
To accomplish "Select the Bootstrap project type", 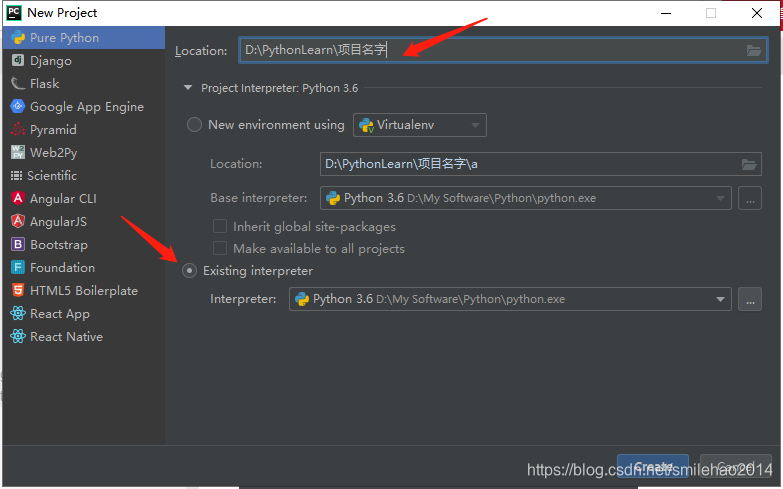I will (x=84, y=244).
